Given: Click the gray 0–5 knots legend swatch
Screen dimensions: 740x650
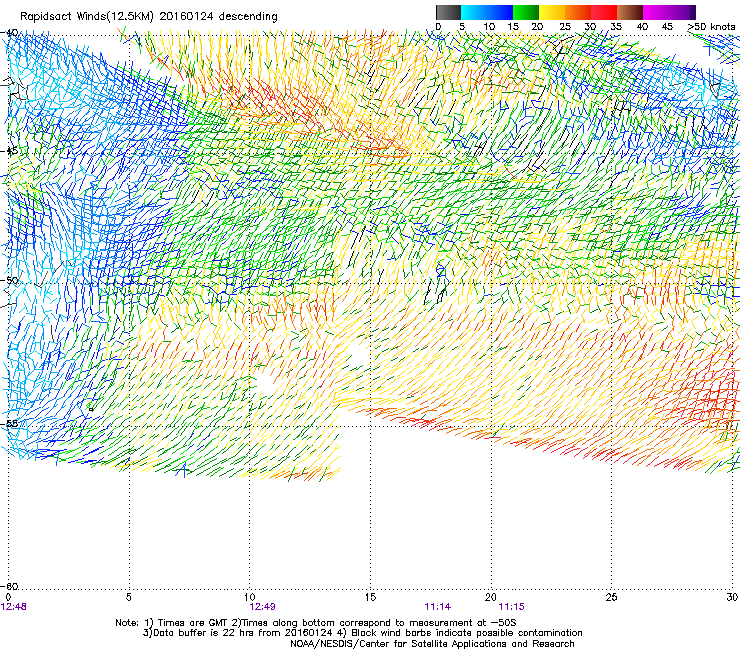Looking at the screenshot, I should click(x=448, y=12).
